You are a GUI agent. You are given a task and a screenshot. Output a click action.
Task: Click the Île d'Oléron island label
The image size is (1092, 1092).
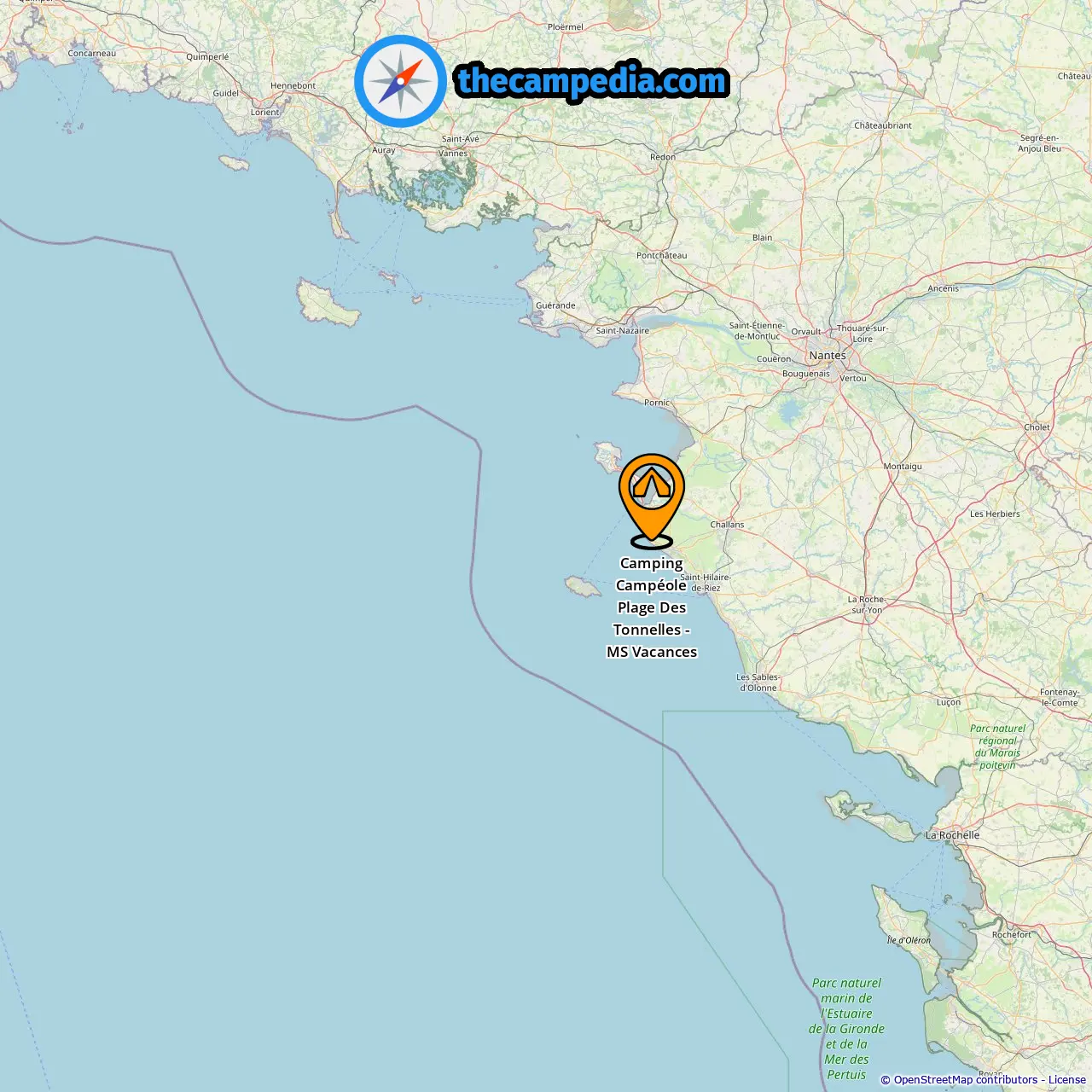[x=909, y=940]
